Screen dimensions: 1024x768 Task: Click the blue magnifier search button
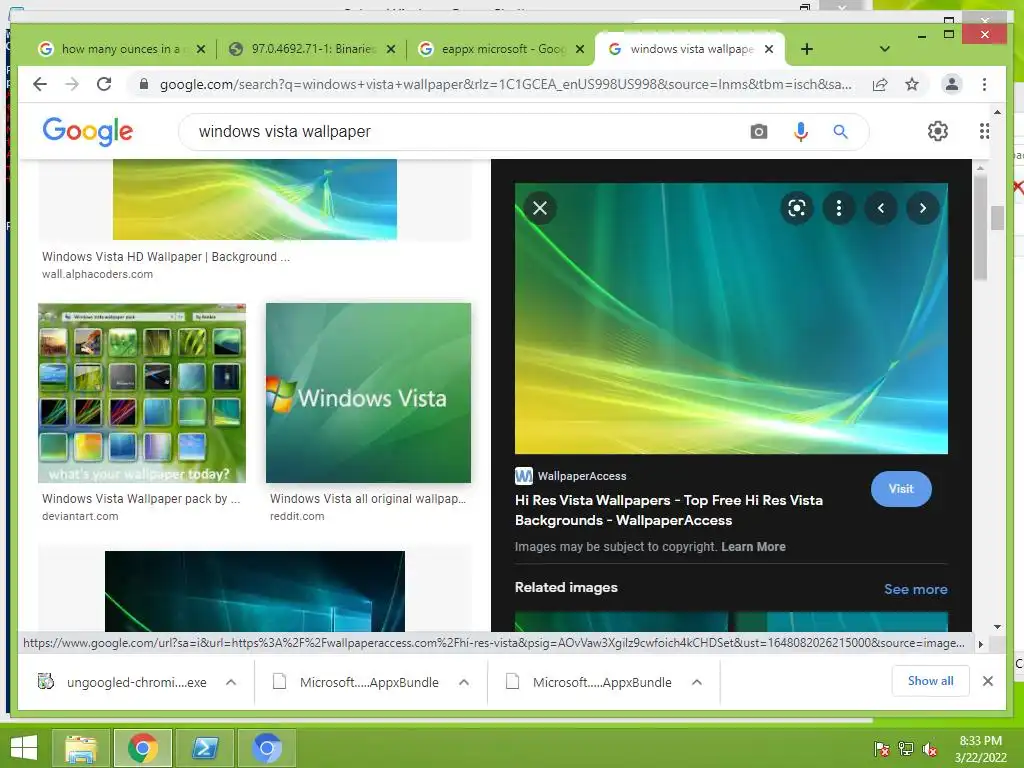pyautogui.click(x=840, y=132)
